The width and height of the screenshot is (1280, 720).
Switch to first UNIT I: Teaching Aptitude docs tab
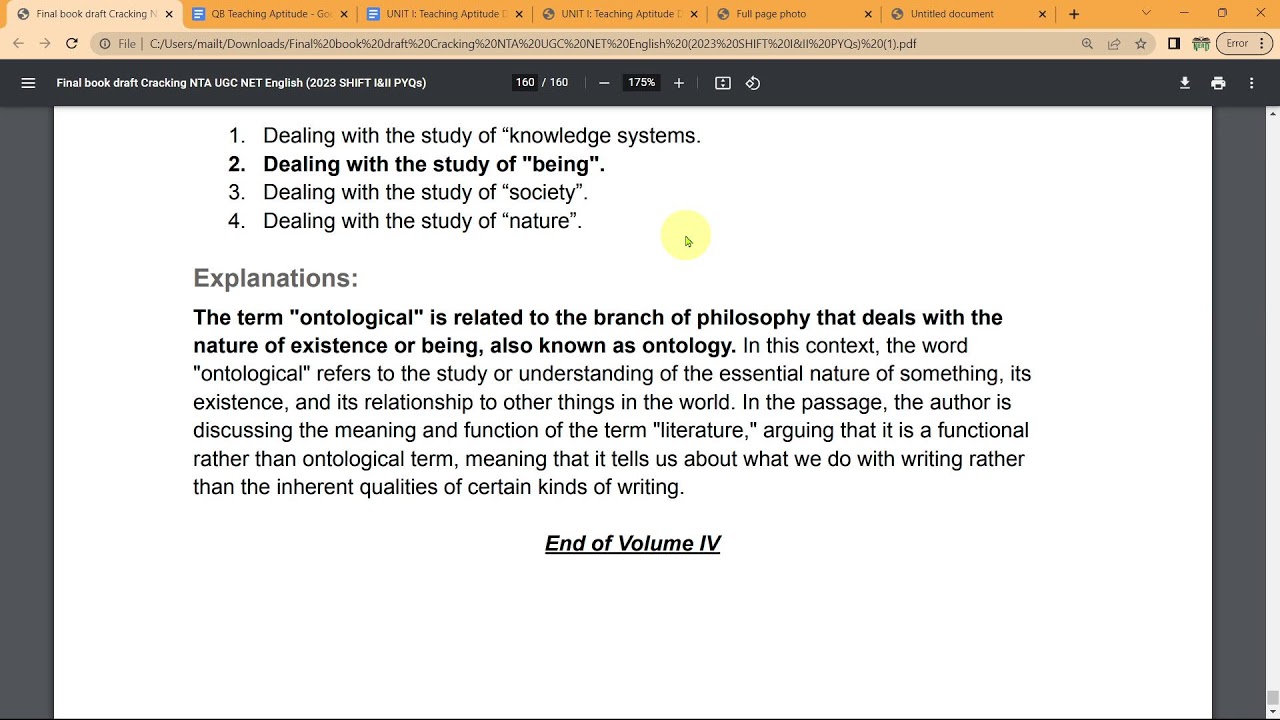click(445, 14)
